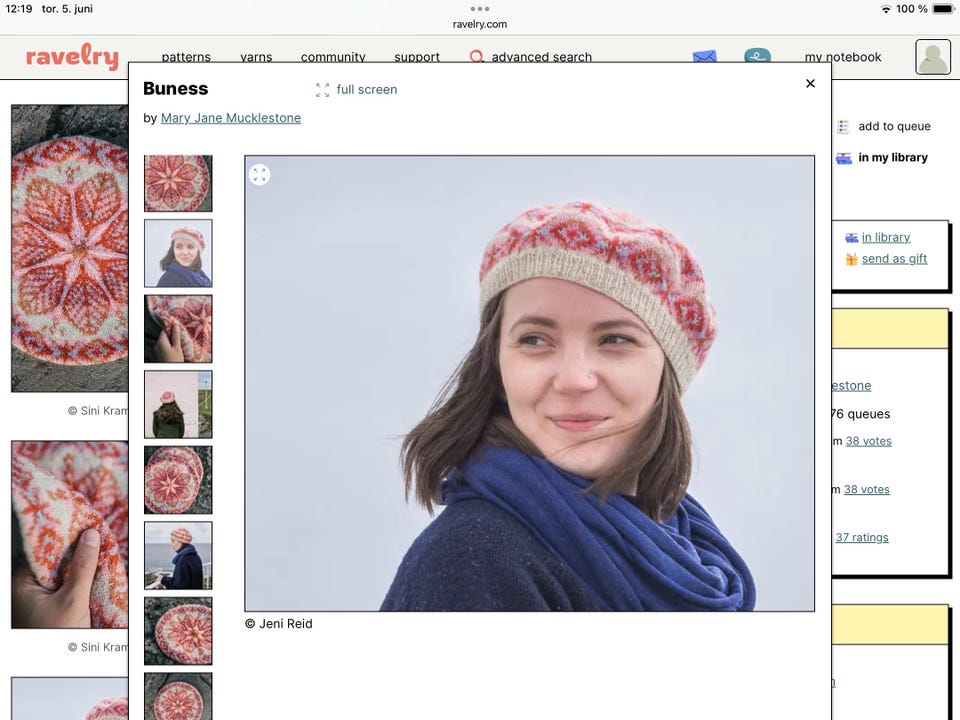Open first 38 votes link
Viewport: 960px width, 720px height.
tap(868, 441)
